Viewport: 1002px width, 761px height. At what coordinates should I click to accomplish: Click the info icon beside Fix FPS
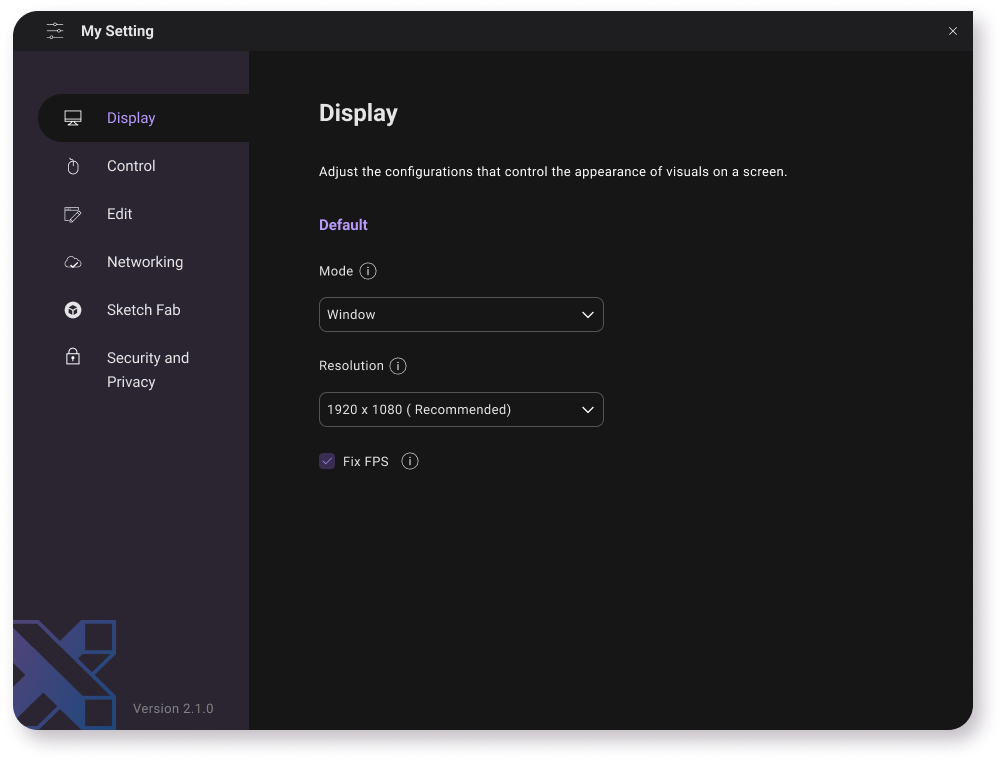pos(410,461)
